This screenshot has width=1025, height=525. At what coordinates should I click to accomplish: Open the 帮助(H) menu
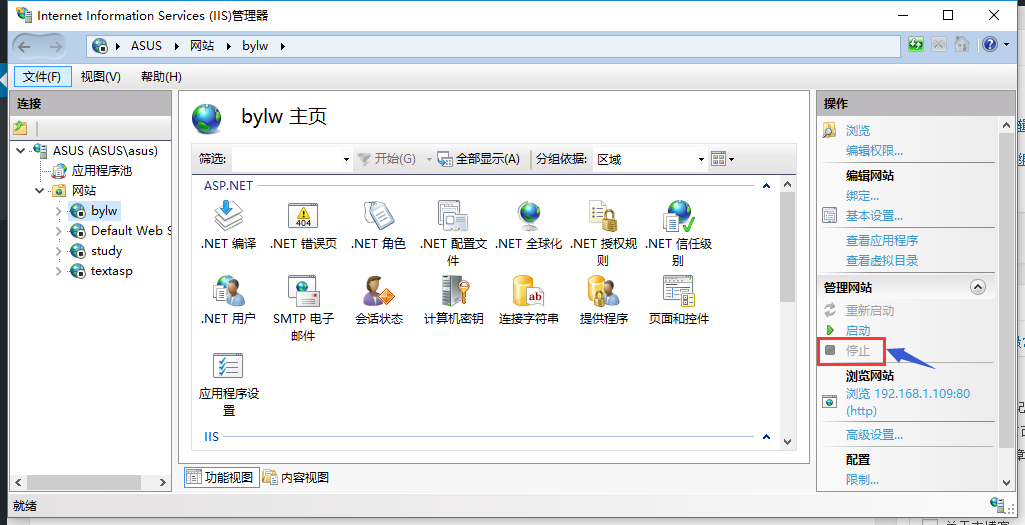[161, 76]
